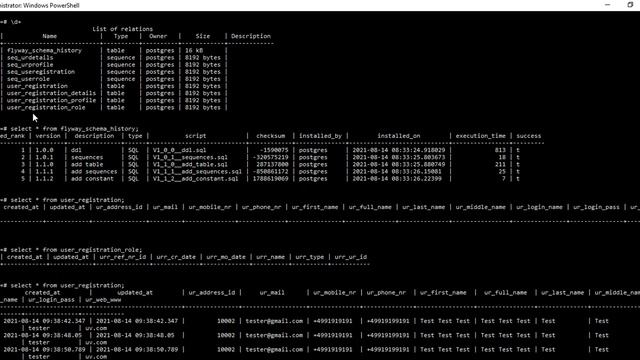The width and height of the screenshot is (640, 360).
Task: Click the '16 kB' size value
Action: [x=194, y=51]
